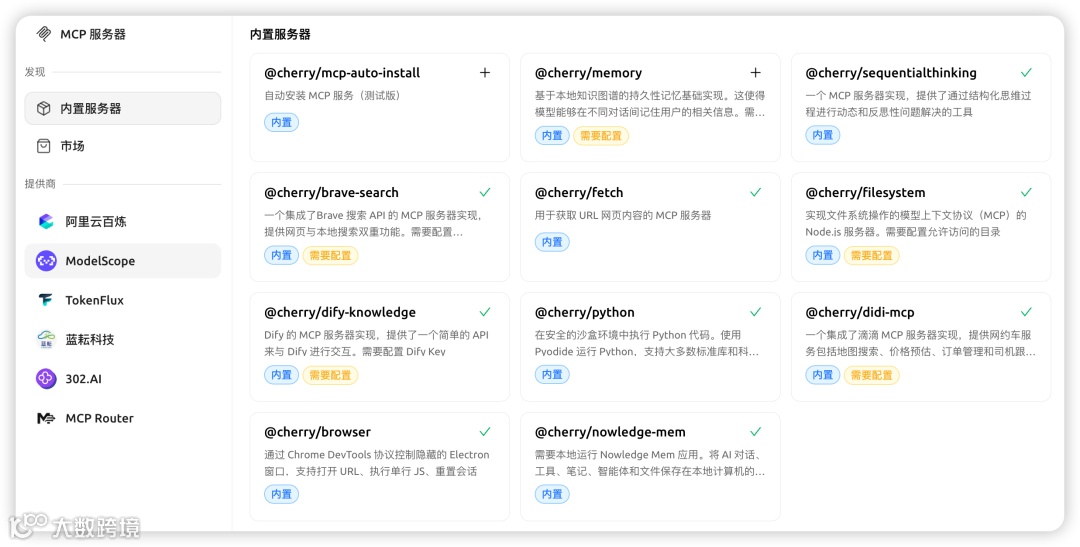Click the 需要配置 tag on memory card
The width and height of the screenshot is (1080, 547).
(x=601, y=136)
